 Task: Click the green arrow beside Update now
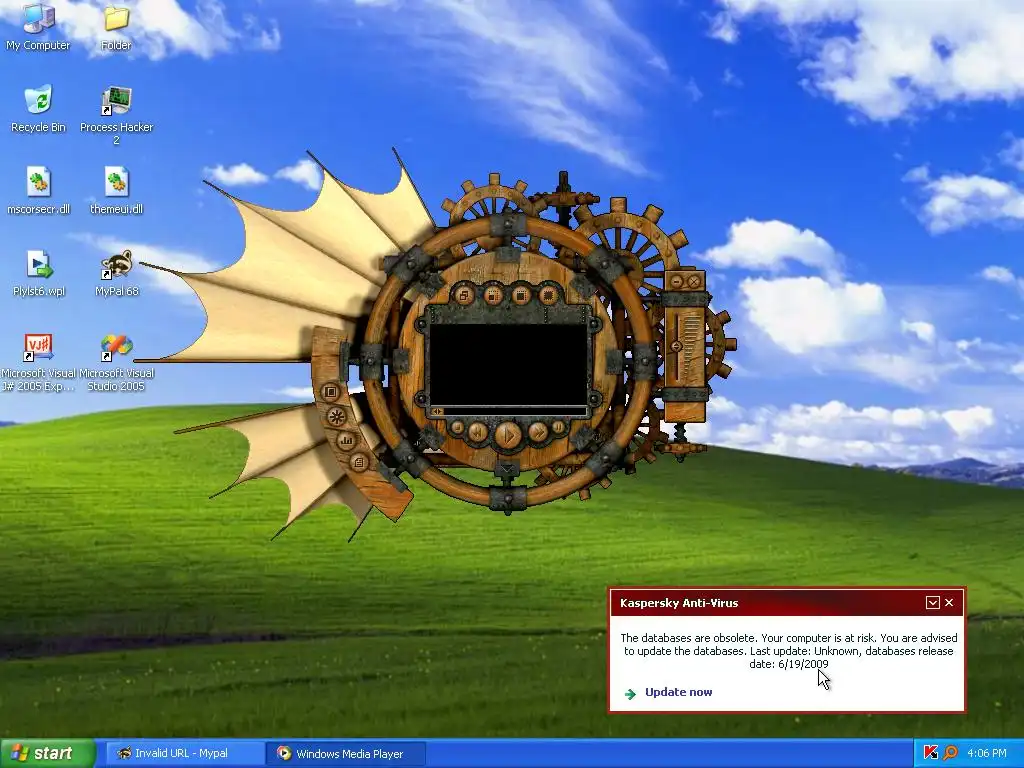click(630, 694)
